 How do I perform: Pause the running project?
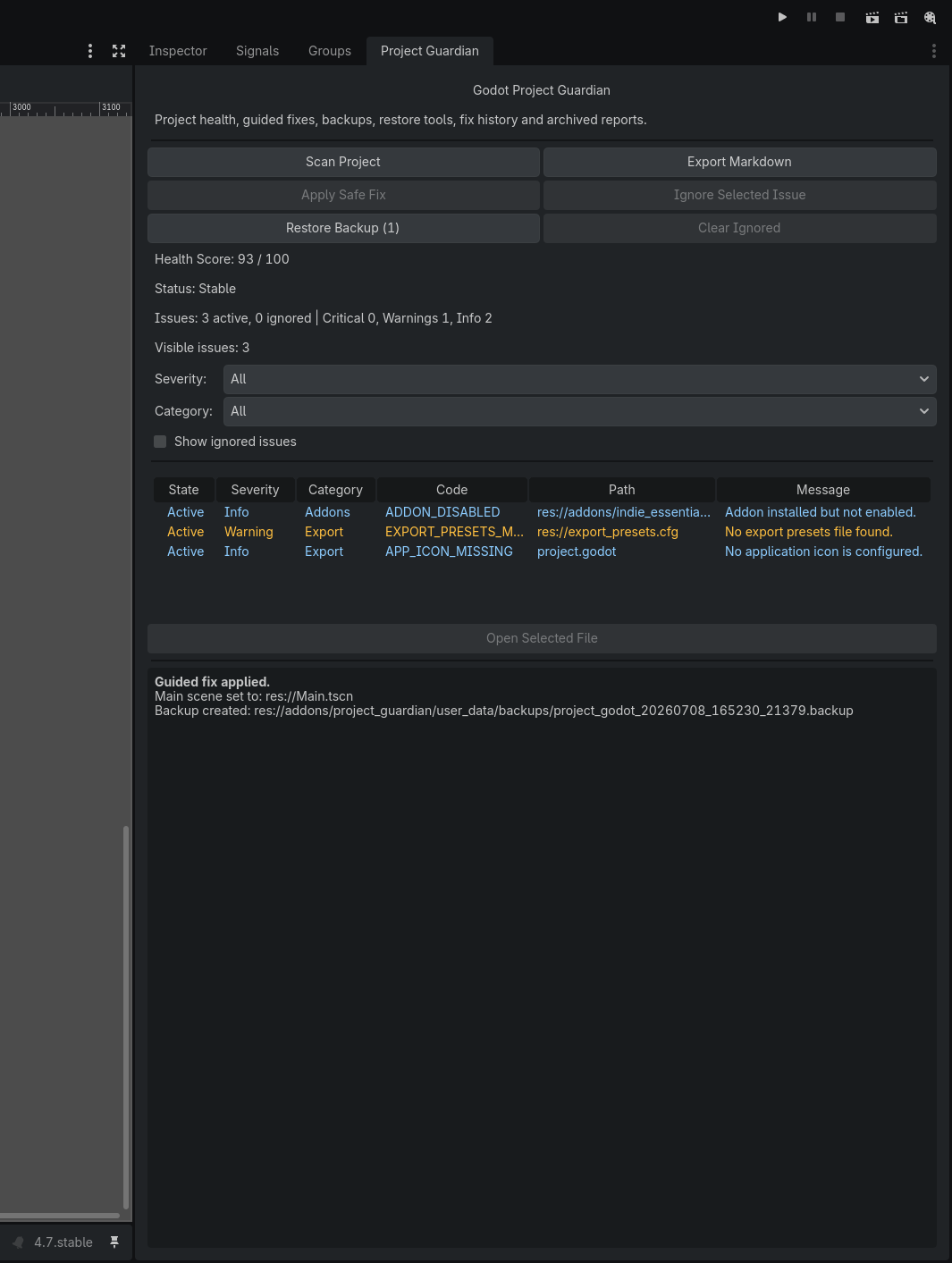tap(812, 17)
